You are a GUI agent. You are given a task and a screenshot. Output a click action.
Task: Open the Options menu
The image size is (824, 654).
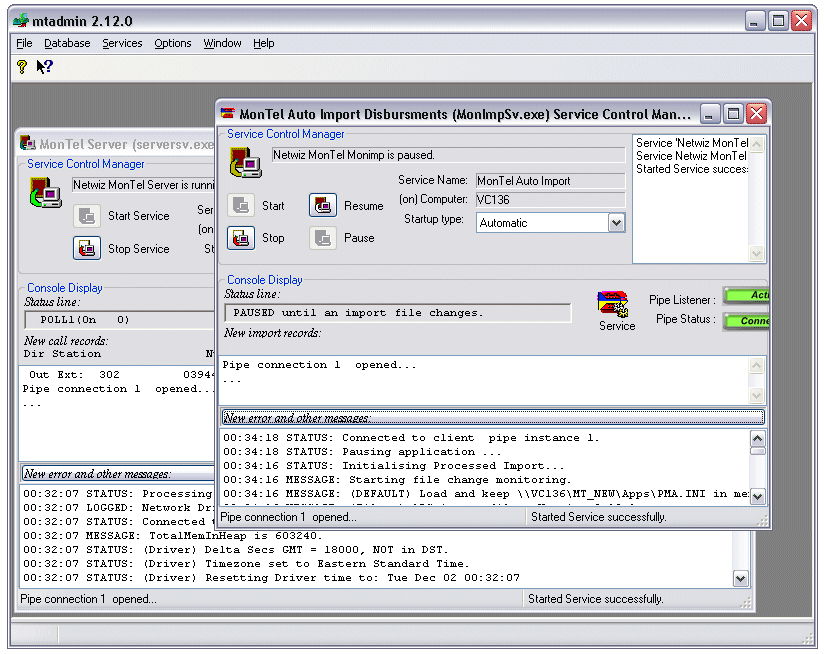click(172, 43)
